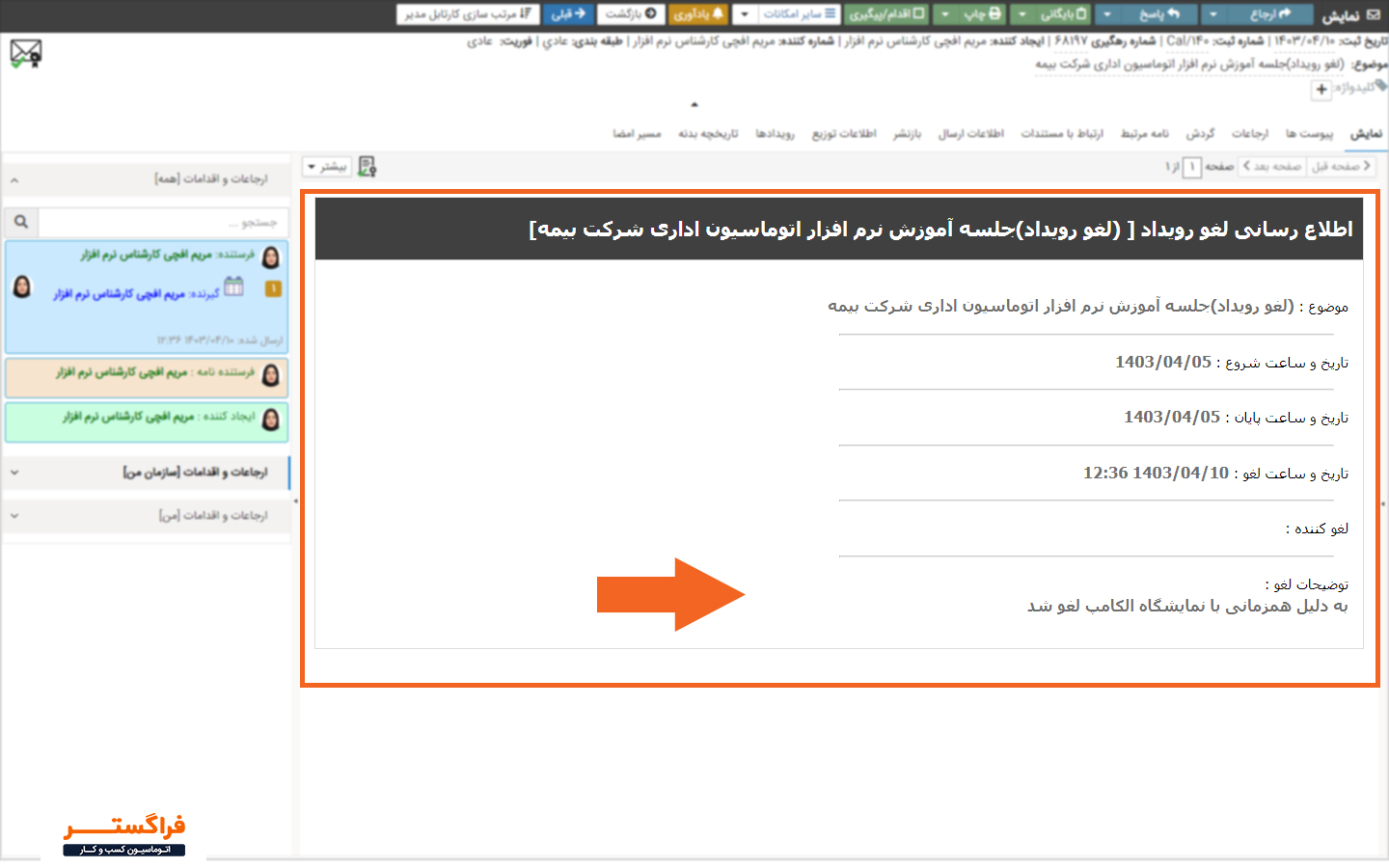Click the پاسخ reply icon

(x=1173, y=14)
